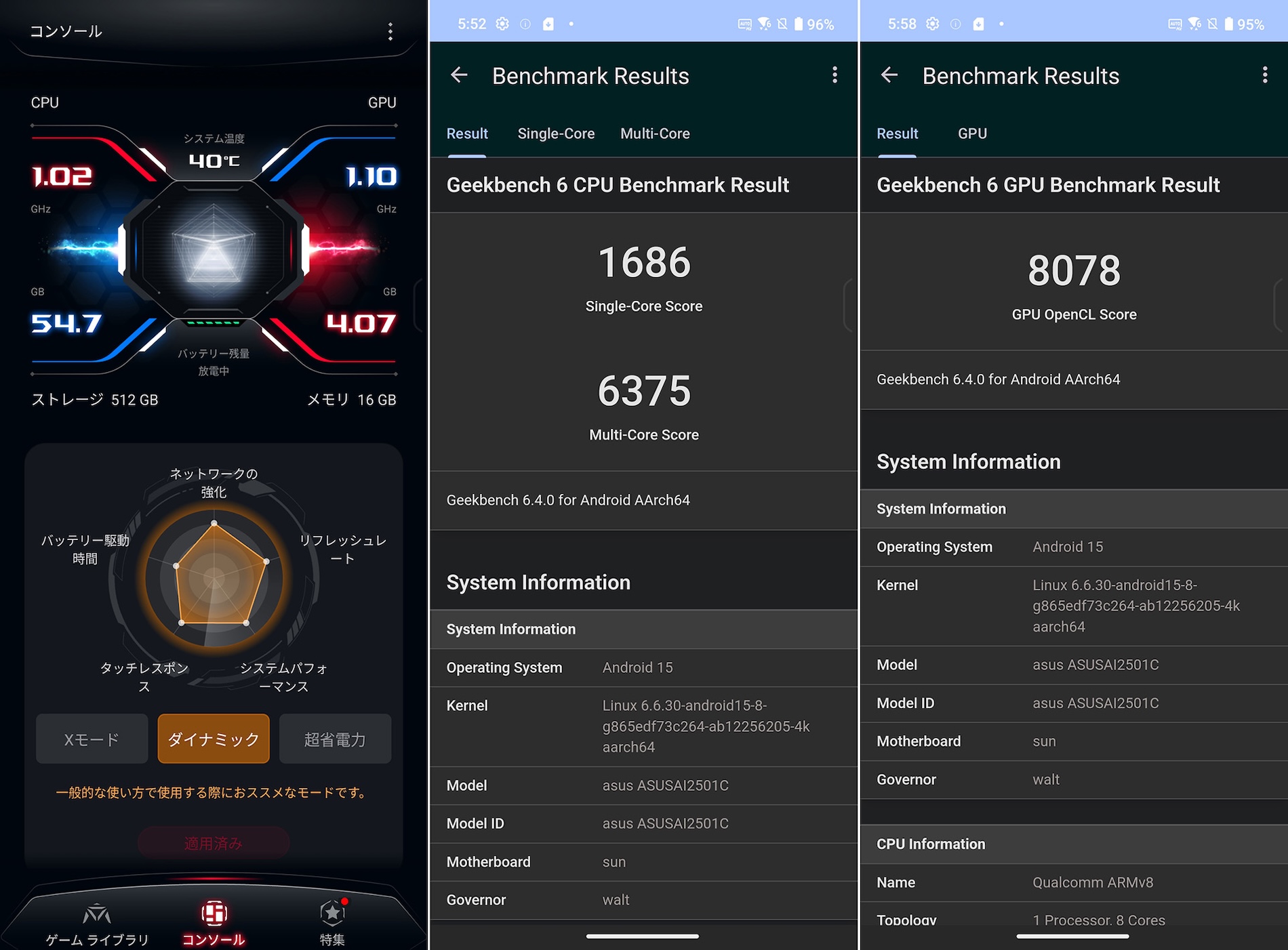Switch to the Multi-Core tab
1288x950 pixels.
(655, 133)
